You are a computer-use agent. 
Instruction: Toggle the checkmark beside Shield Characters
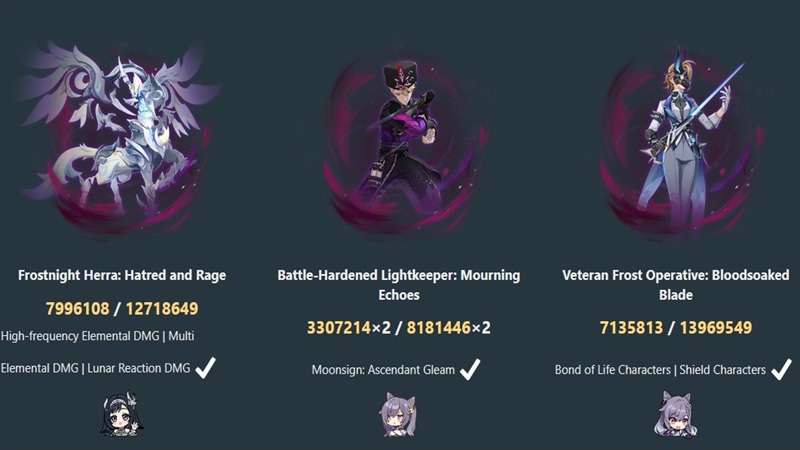(x=781, y=369)
